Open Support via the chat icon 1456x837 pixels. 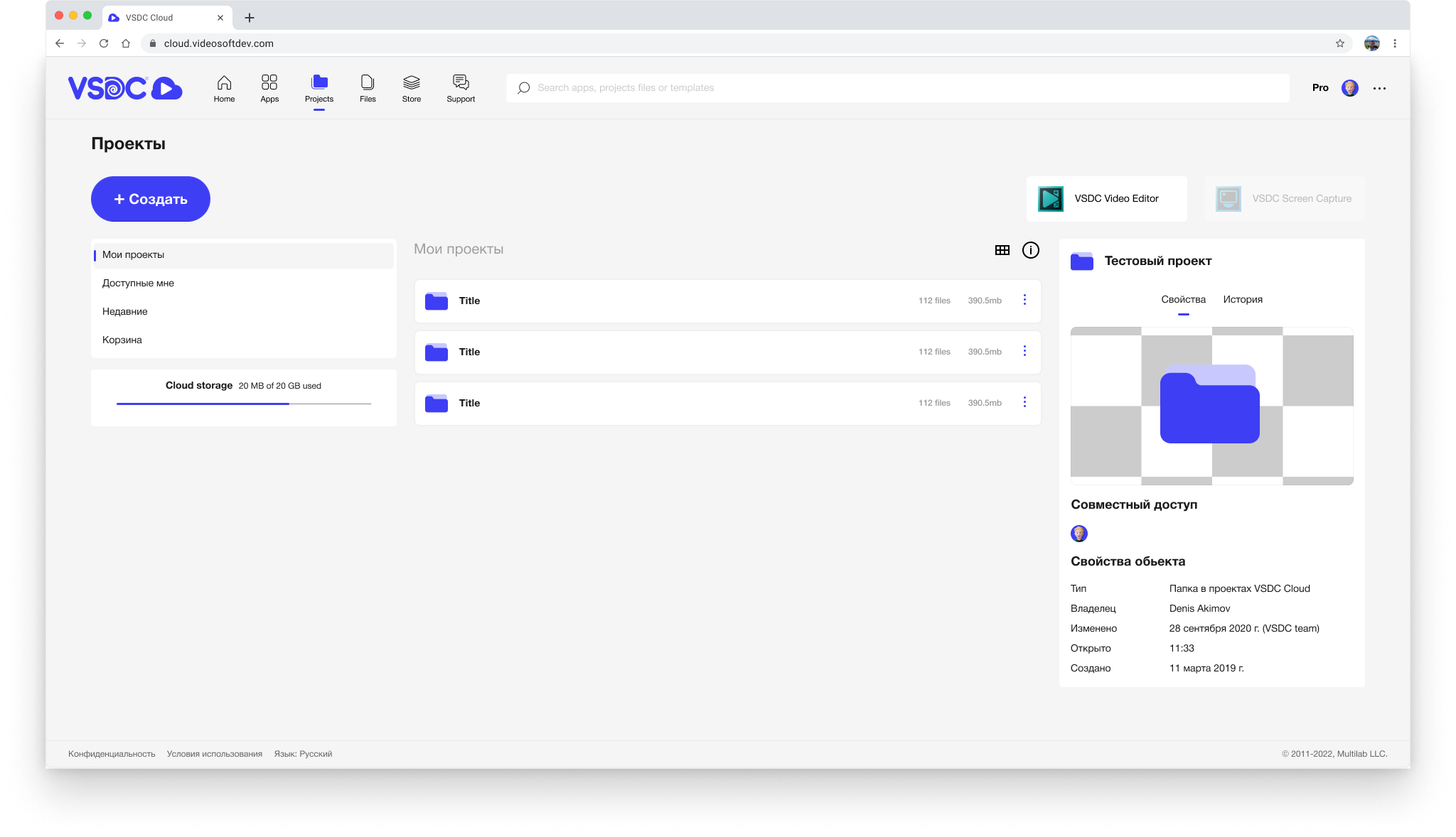(x=461, y=82)
